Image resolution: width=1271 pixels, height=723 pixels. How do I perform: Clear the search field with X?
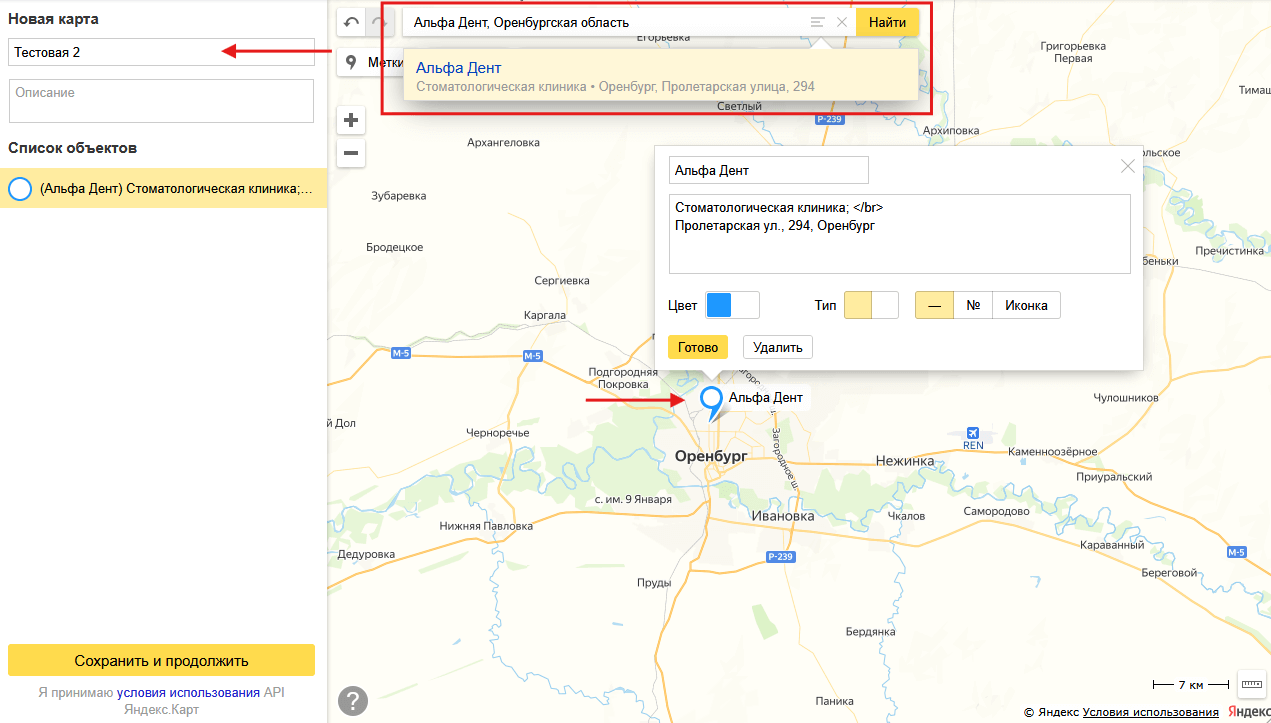tap(842, 22)
